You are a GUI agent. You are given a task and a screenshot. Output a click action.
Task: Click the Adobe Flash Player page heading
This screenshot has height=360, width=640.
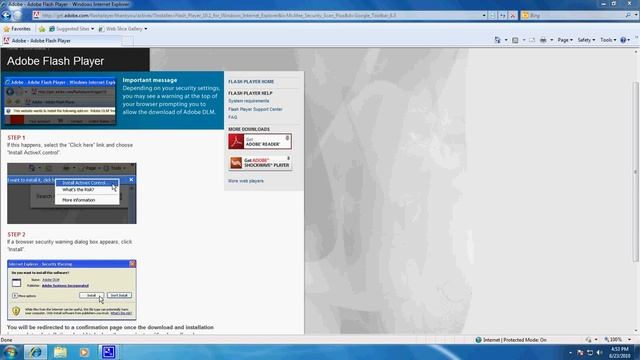(x=55, y=61)
